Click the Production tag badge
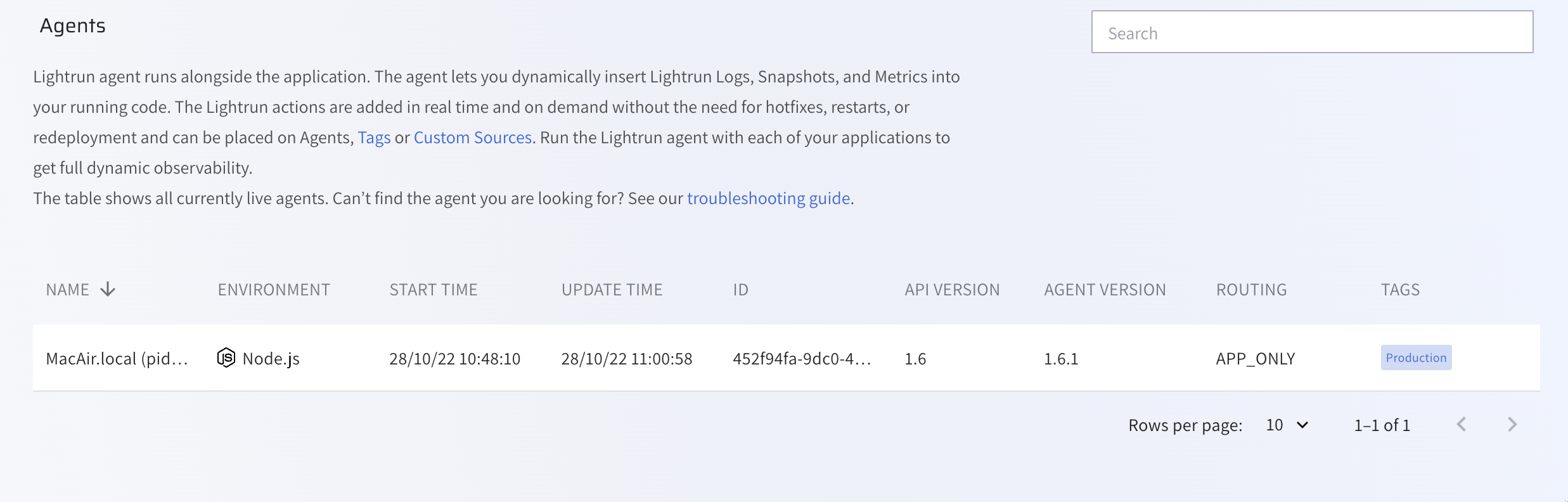 [x=1416, y=357]
